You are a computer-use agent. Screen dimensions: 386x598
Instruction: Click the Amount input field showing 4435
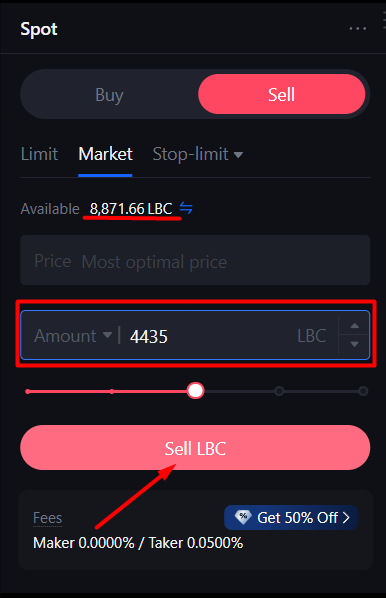tap(195, 335)
